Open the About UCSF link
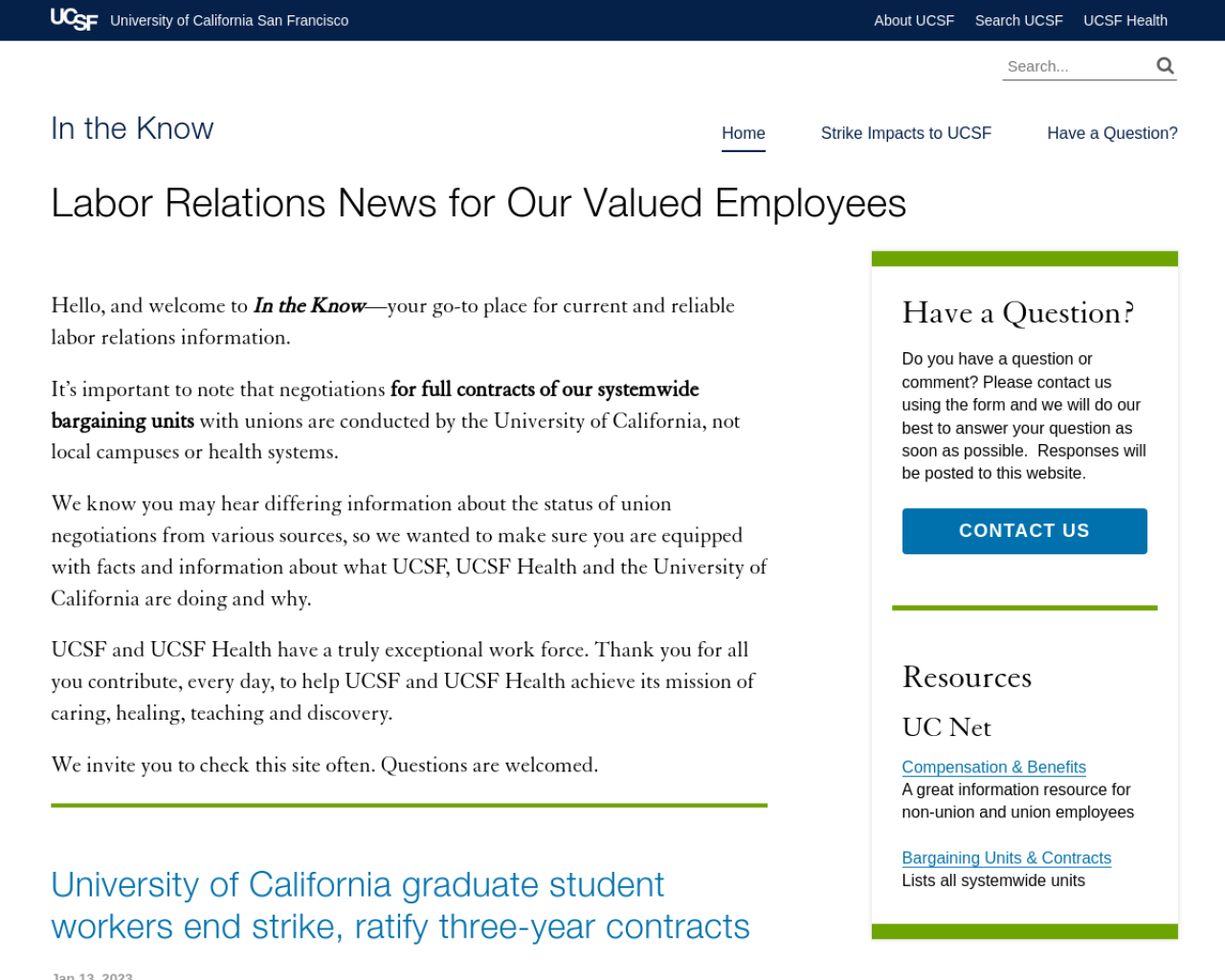This screenshot has width=1225, height=980. pyautogui.click(x=914, y=20)
